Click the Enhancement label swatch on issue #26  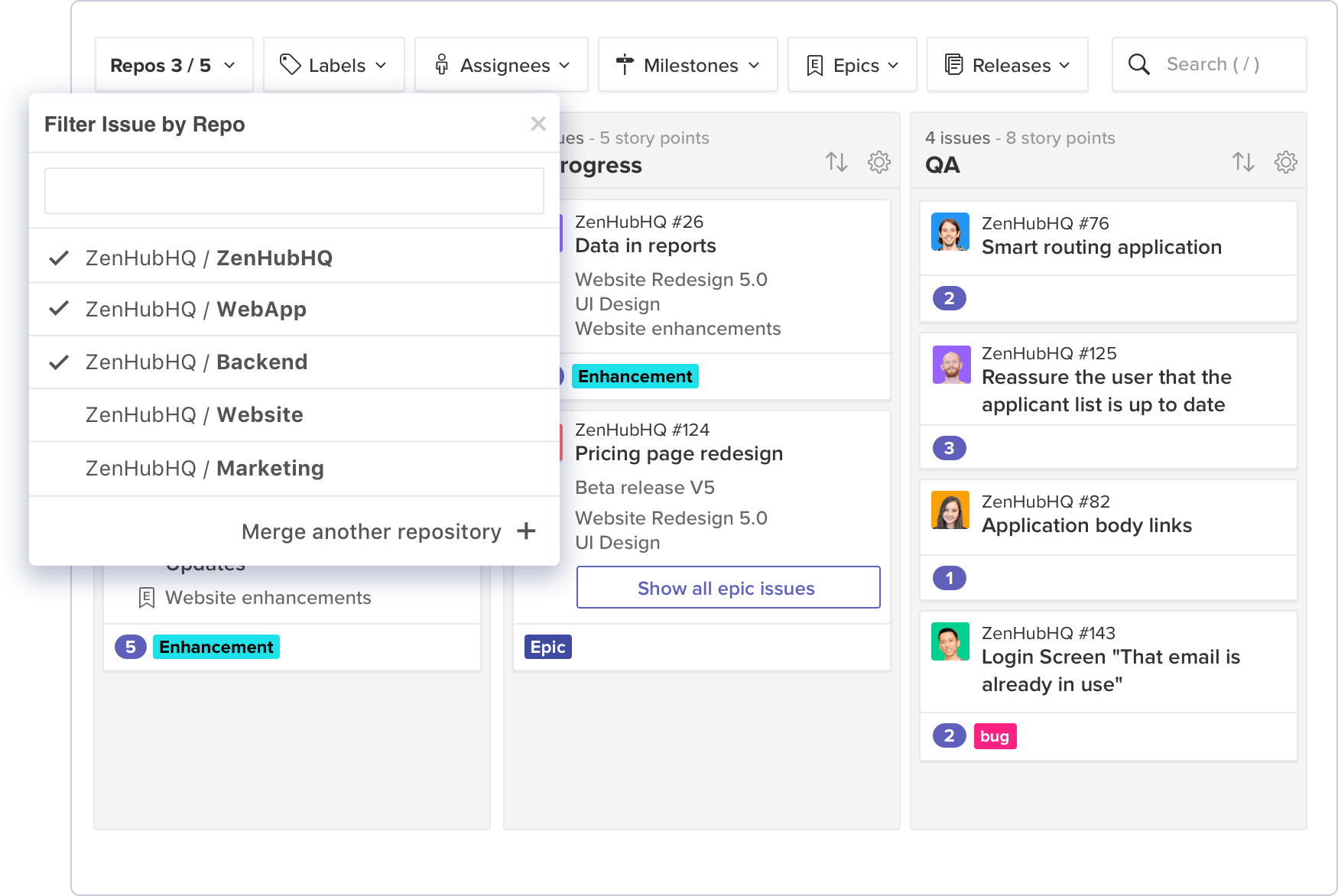click(x=635, y=376)
